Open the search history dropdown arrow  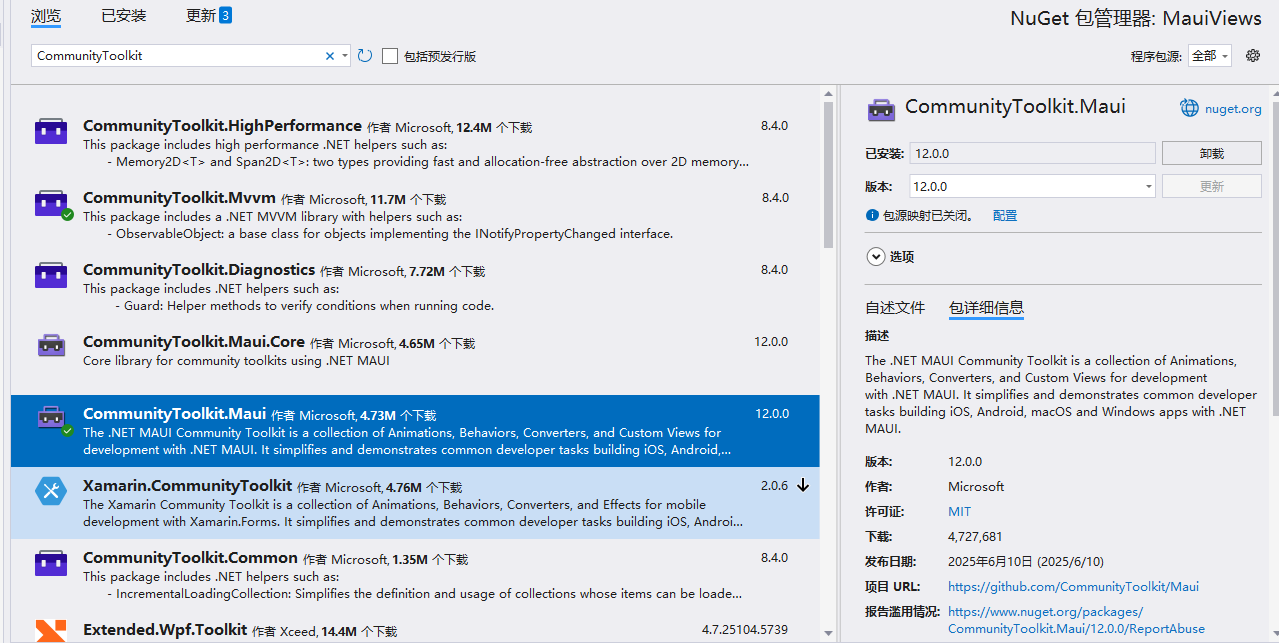(345, 56)
